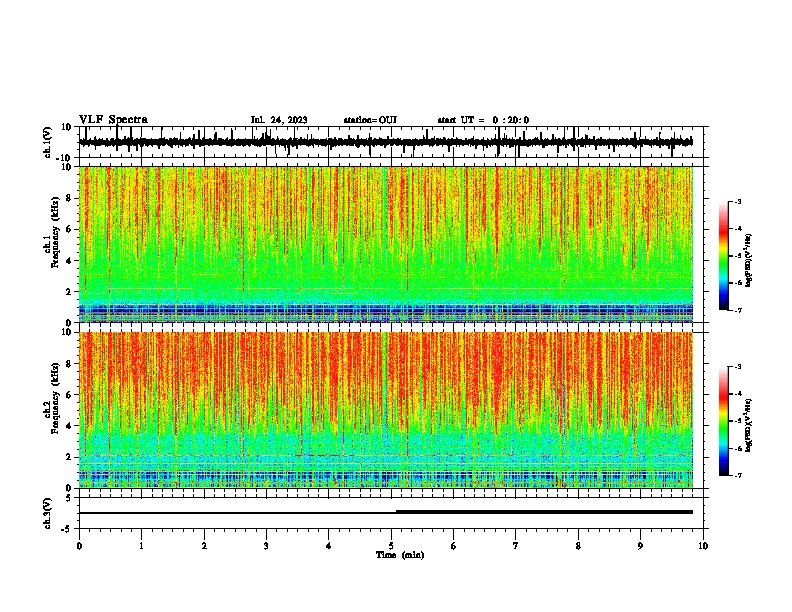Viewport: 792px width, 612px height.
Task: Click the 'Time (min)' axis label
Action: click(400, 555)
